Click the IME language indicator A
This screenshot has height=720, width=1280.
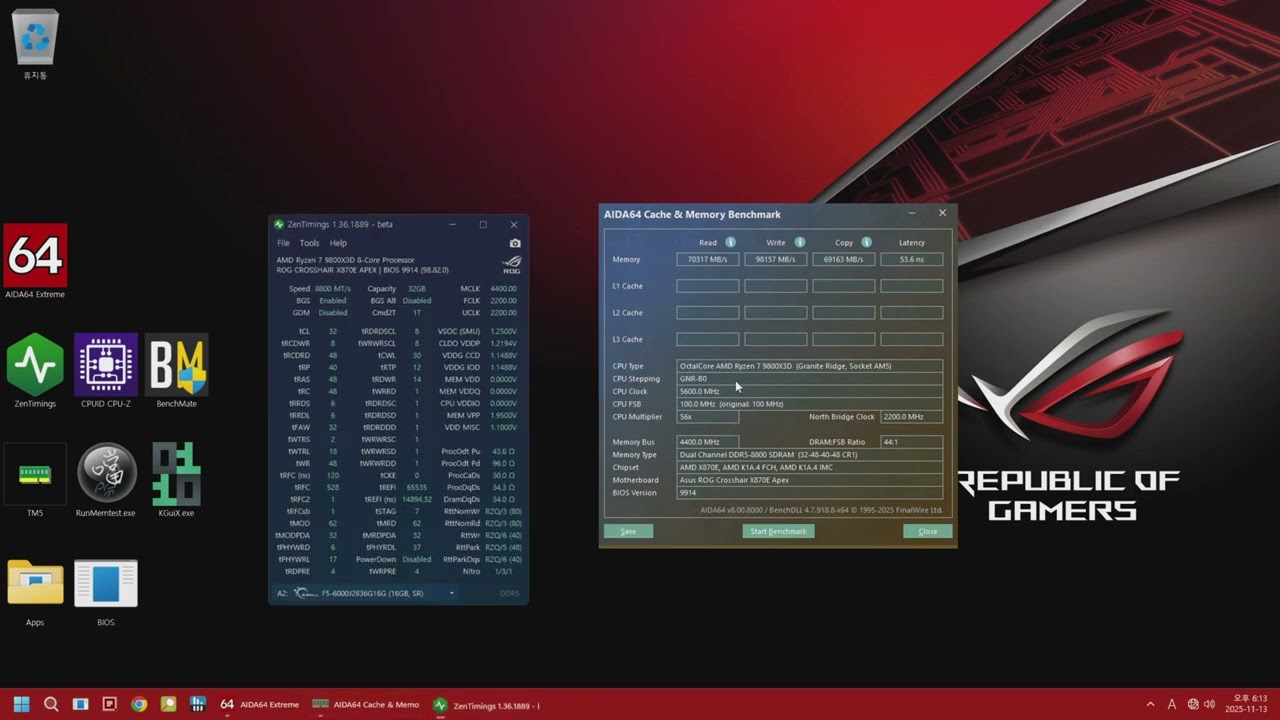[x=1172, y=704]
